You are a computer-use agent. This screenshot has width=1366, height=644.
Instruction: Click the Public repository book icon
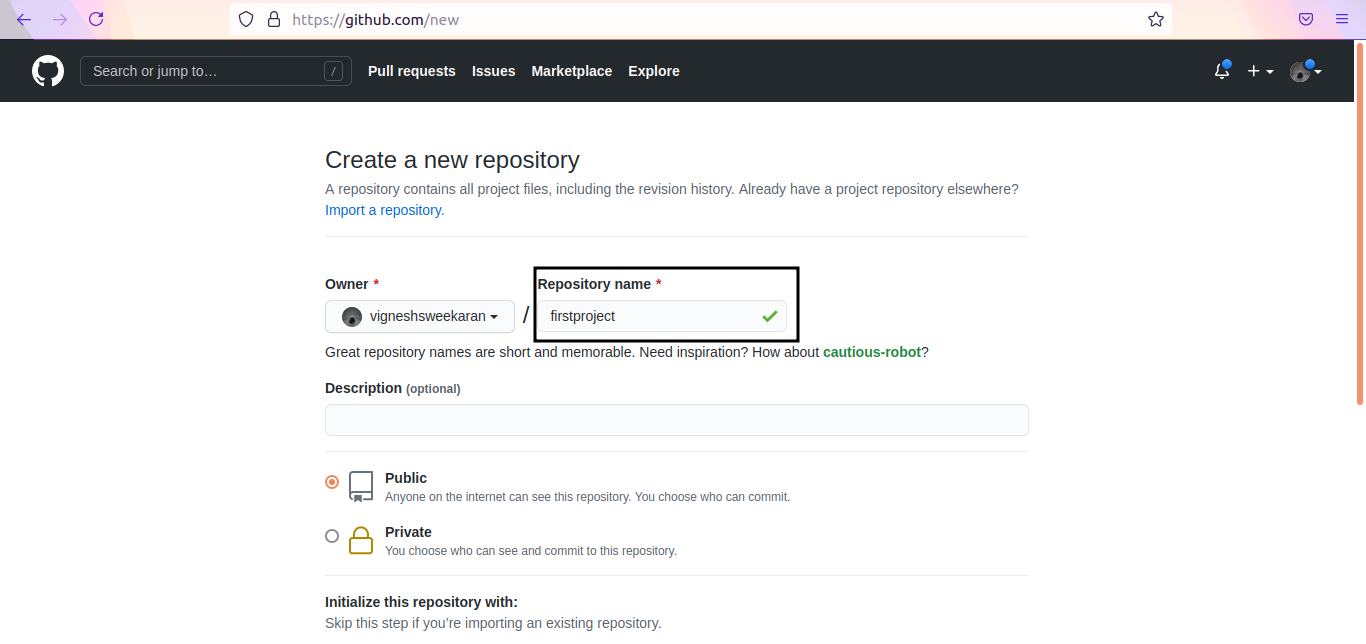click(361, 486)
